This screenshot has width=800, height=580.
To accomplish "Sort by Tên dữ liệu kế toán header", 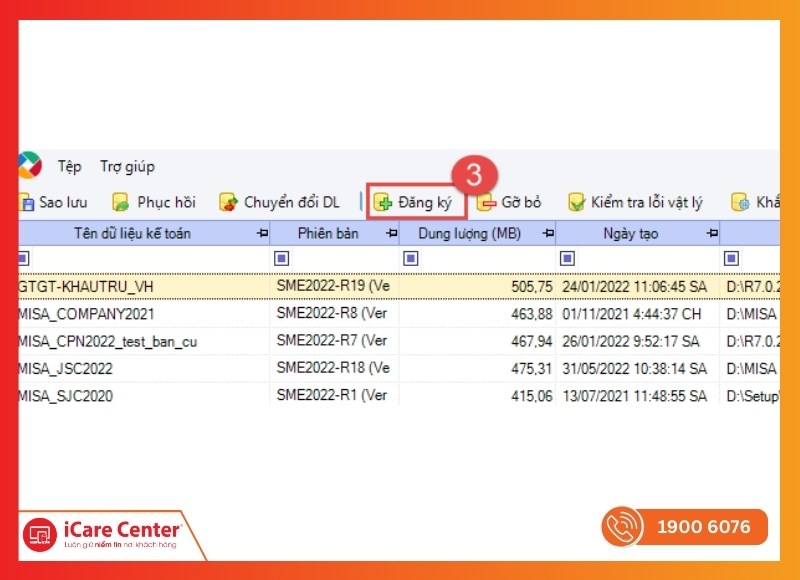I will pos(133,234).
